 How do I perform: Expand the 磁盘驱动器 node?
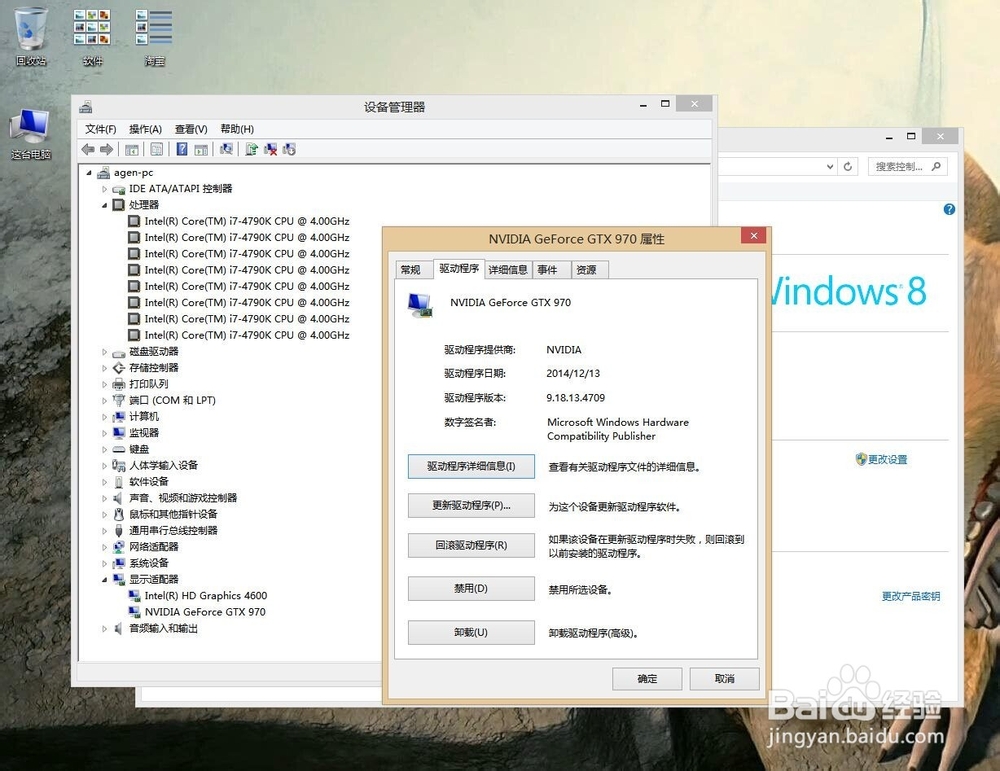pos(105,351)
